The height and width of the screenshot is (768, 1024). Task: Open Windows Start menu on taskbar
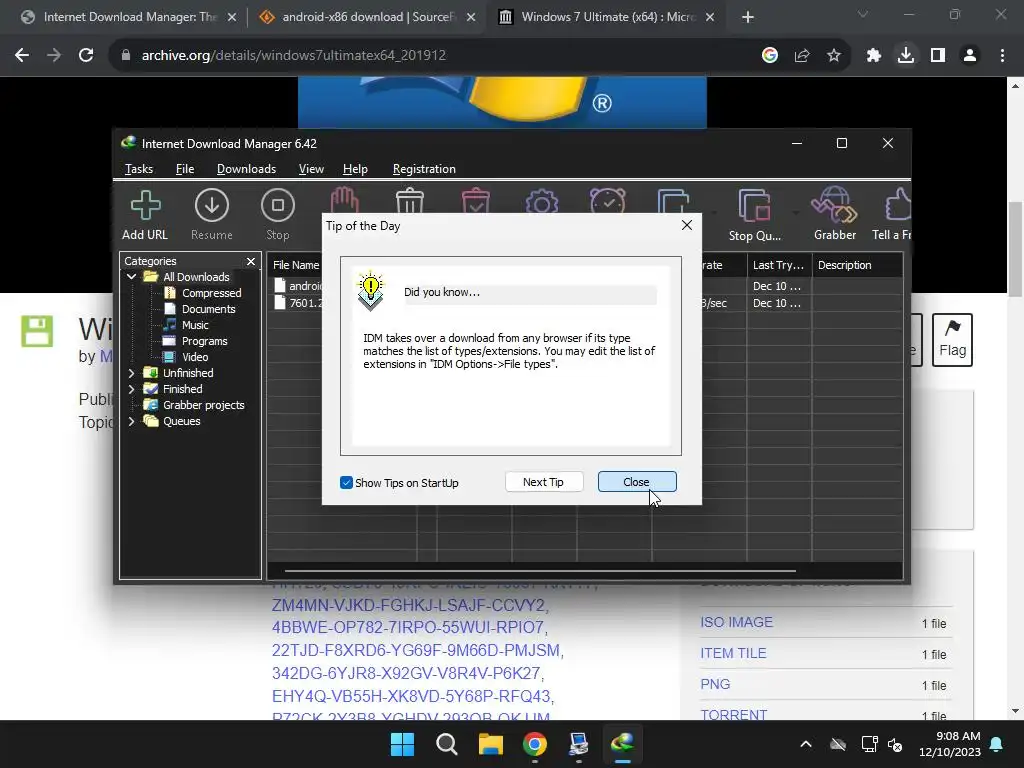pyautogui.click(x=402, y=744)
